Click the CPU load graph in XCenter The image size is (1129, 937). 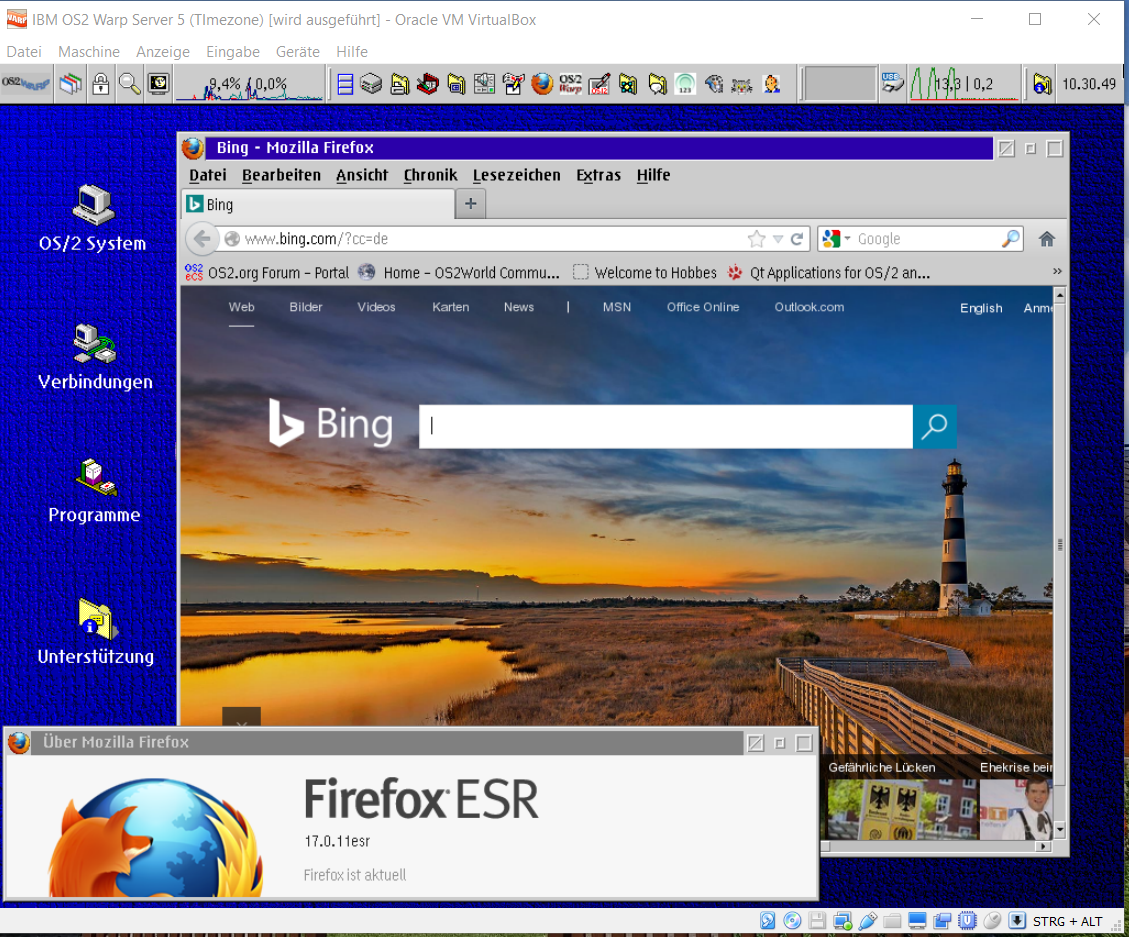[248, 84]
